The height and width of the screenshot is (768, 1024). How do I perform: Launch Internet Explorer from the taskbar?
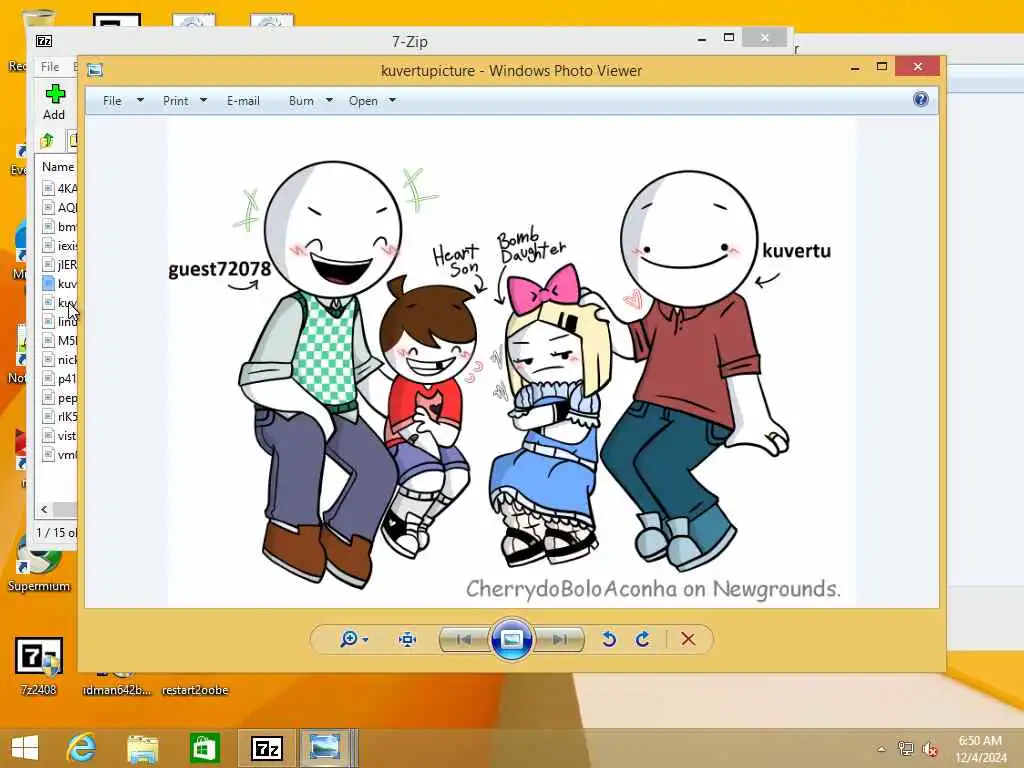coord(82,748)
